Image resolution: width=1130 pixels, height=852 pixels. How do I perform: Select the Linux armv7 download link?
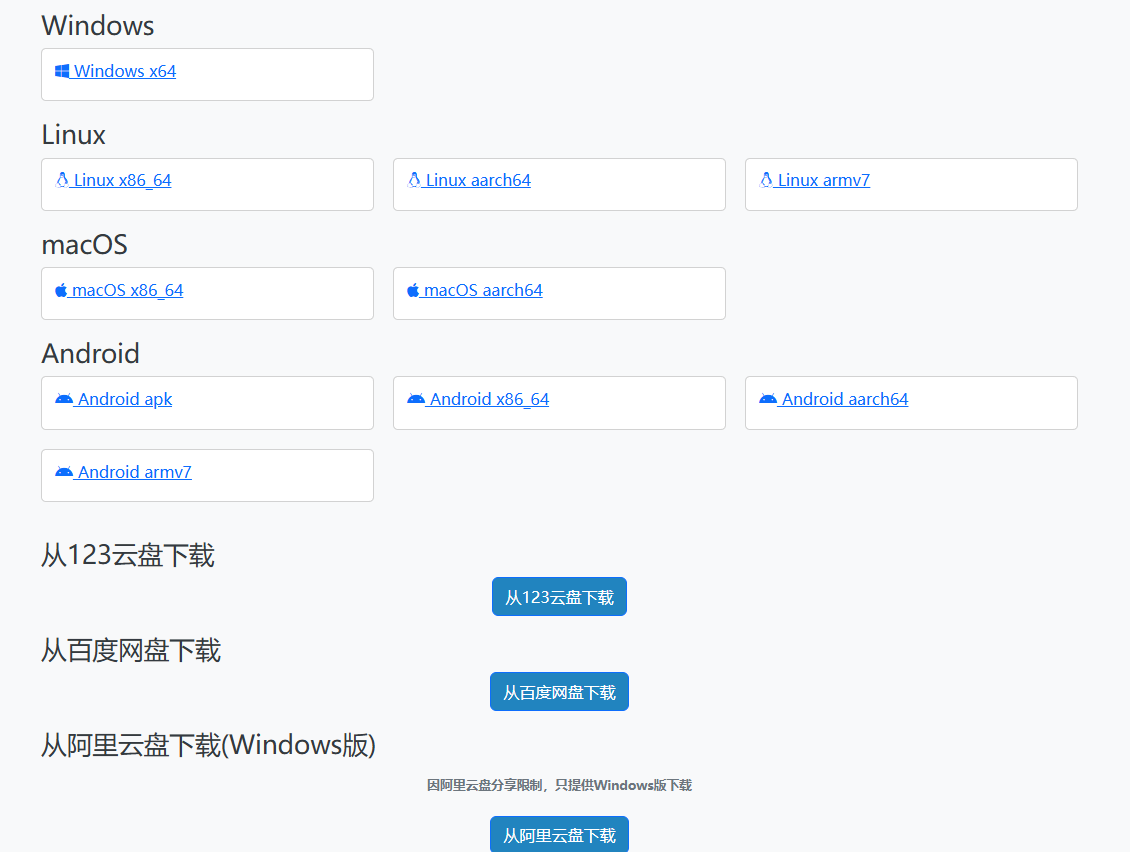point(823,180)
